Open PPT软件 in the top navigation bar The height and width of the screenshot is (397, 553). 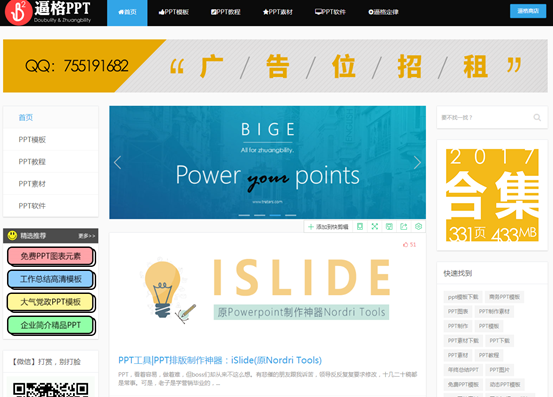pyautogui.click(x=330, y=12)
